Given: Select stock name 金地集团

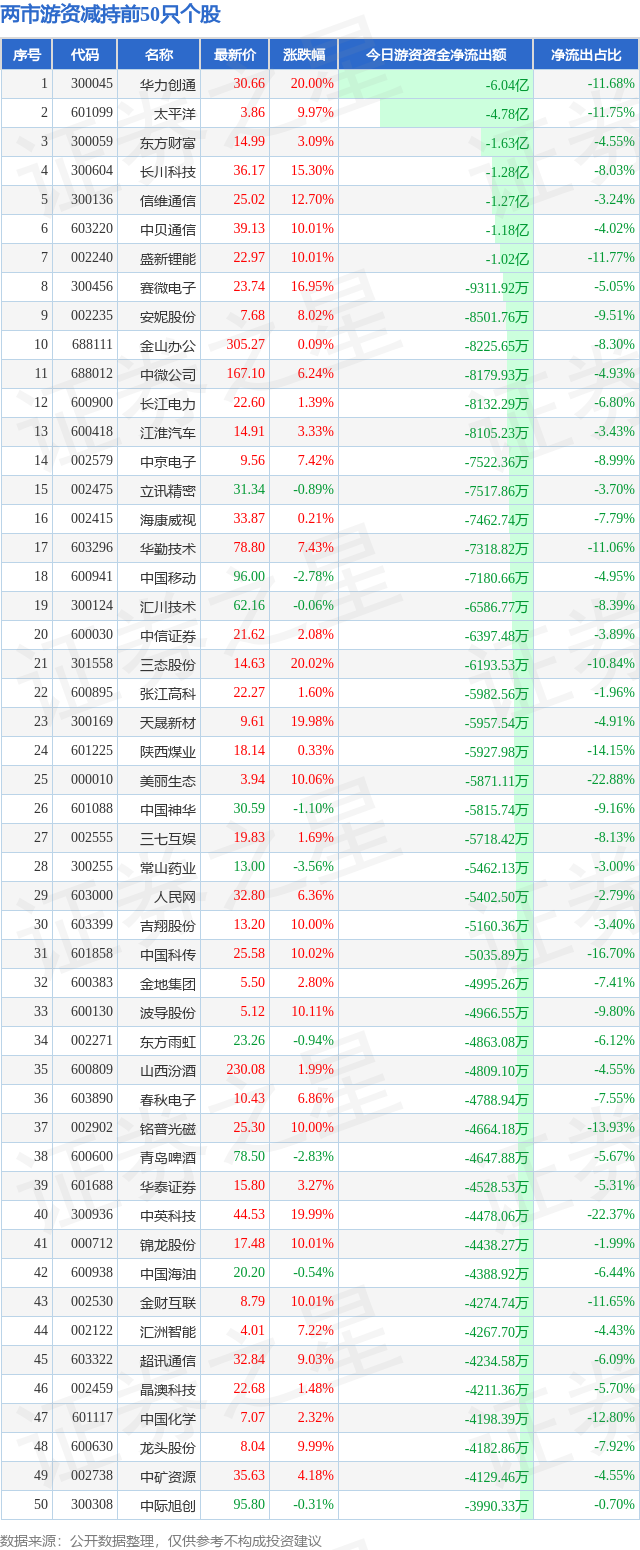Looking at the screenshot, I should pyautogui.click(x=169, y=983).
